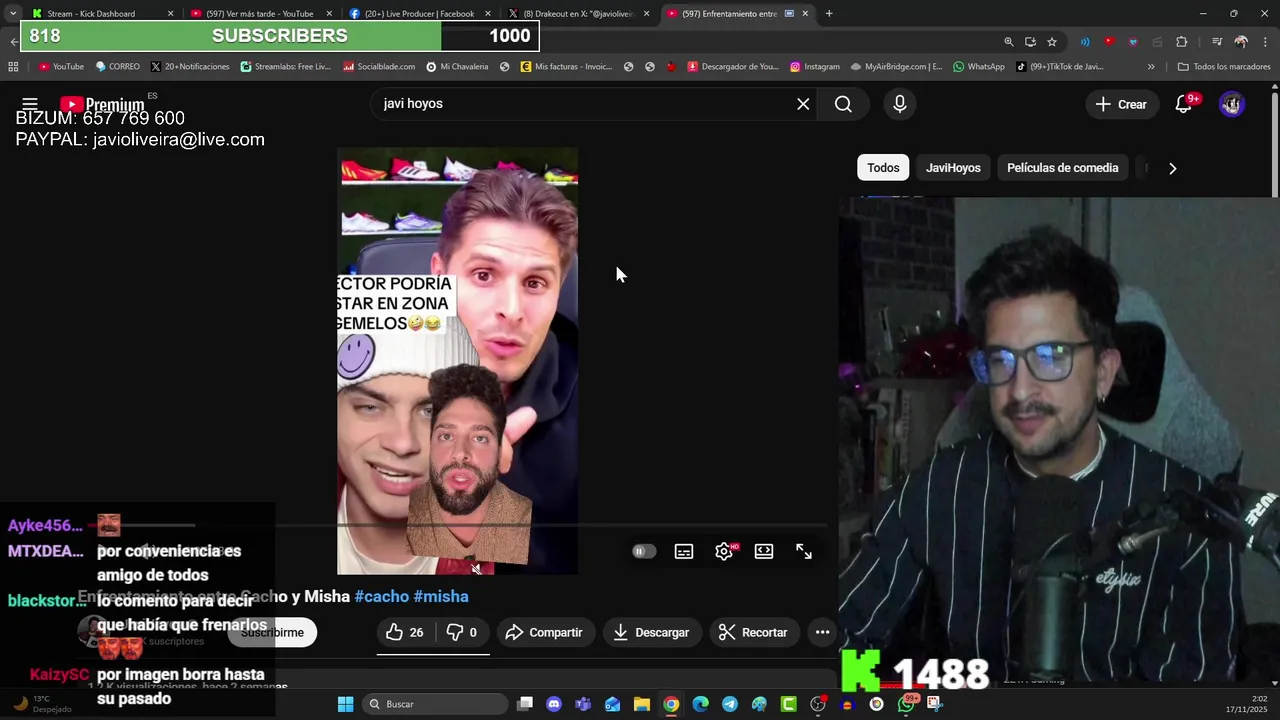Start voice search with the microphone icon
Screen dimensions: 1280x720
tap(900, 104)
